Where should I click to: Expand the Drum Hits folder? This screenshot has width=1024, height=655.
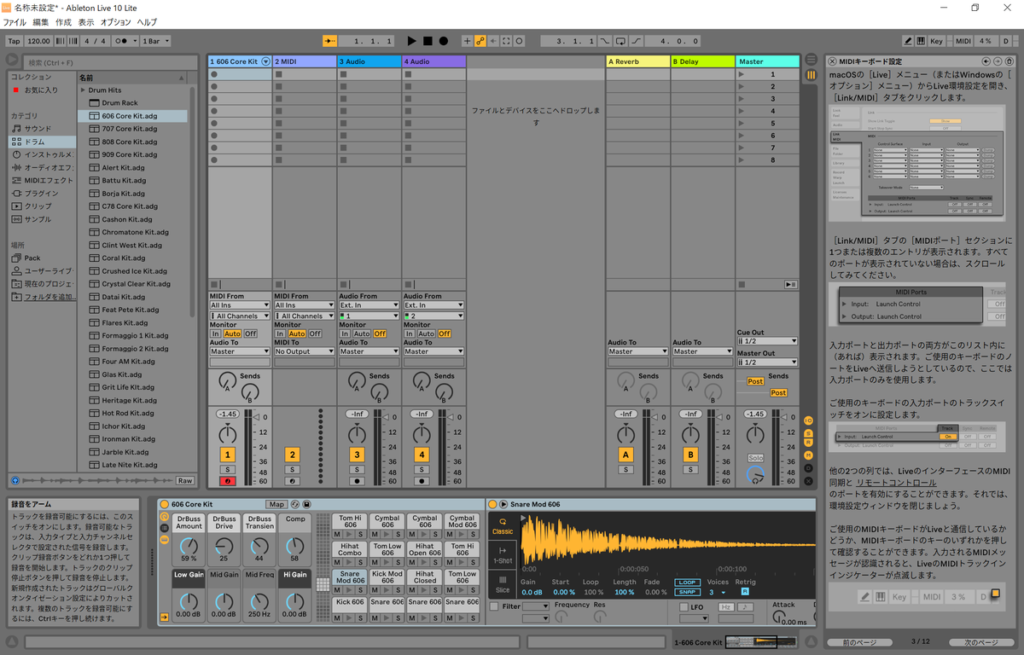(83, 90)
